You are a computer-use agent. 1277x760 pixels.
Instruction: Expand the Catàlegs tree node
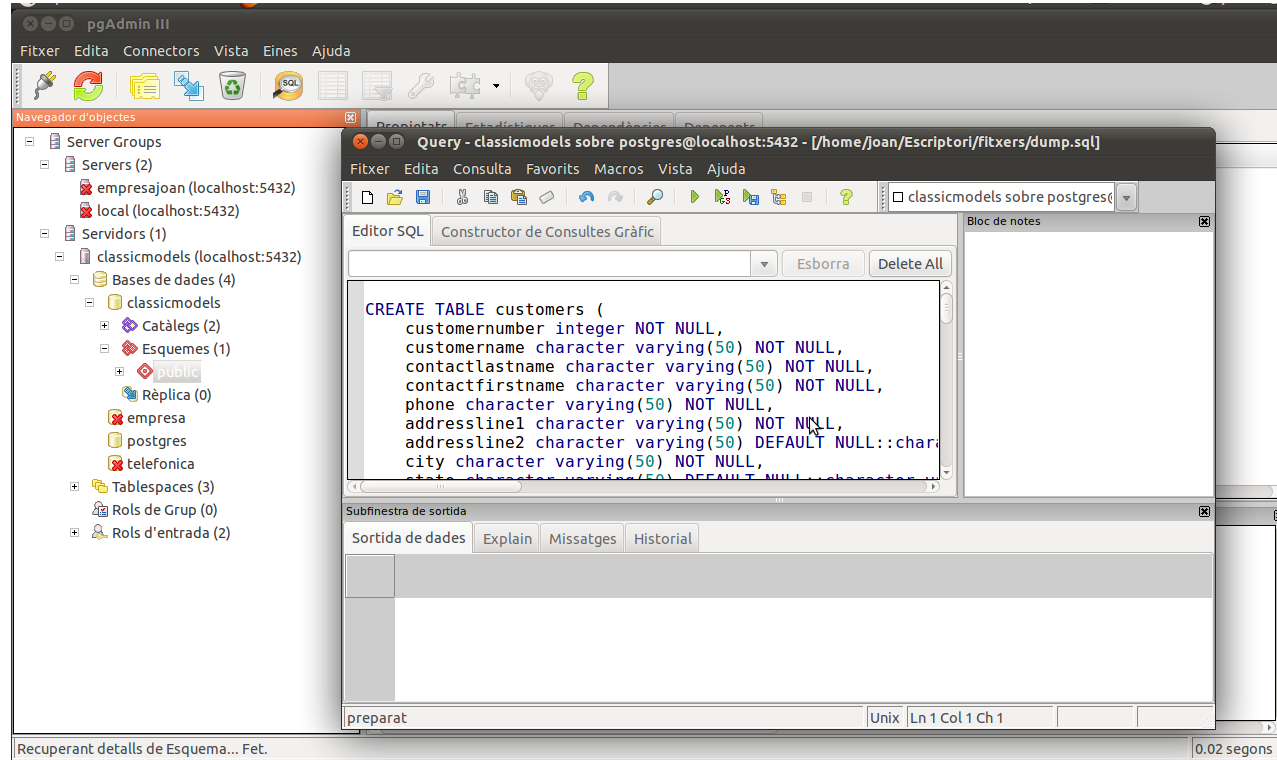pos(105,326)
